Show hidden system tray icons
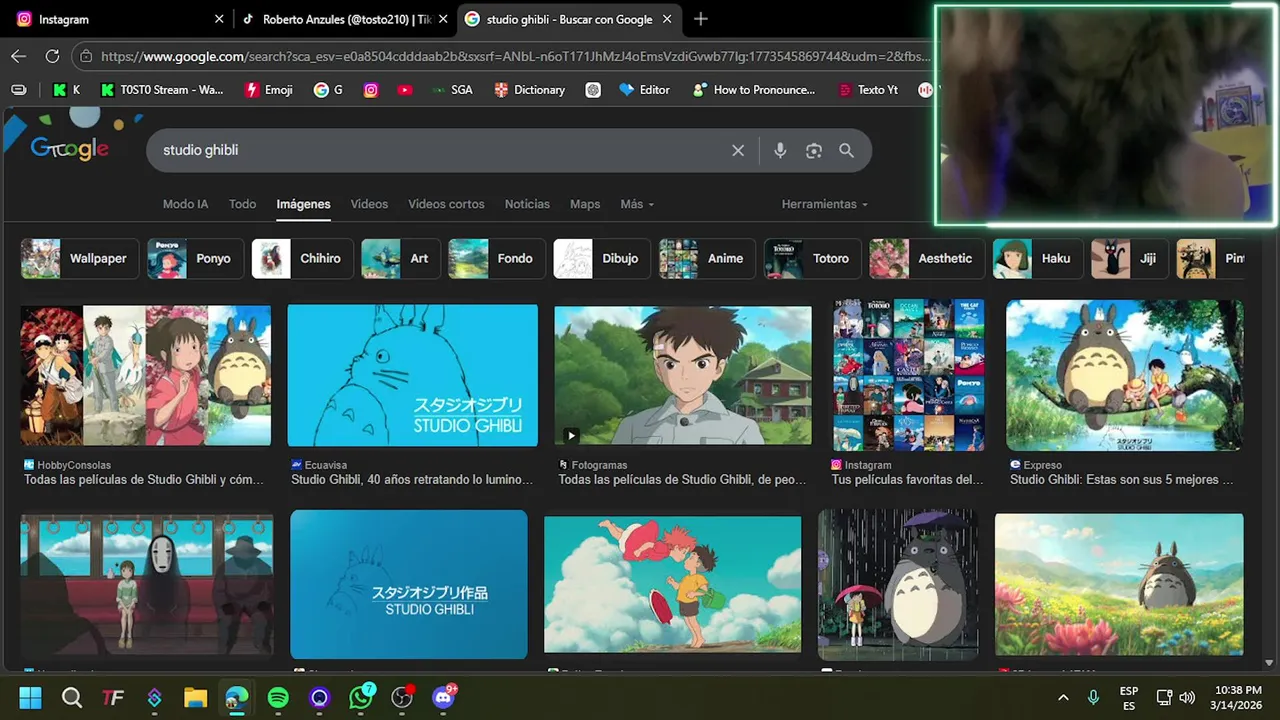Viewport: 1280px width, 720px height. tap(1063, 697)
